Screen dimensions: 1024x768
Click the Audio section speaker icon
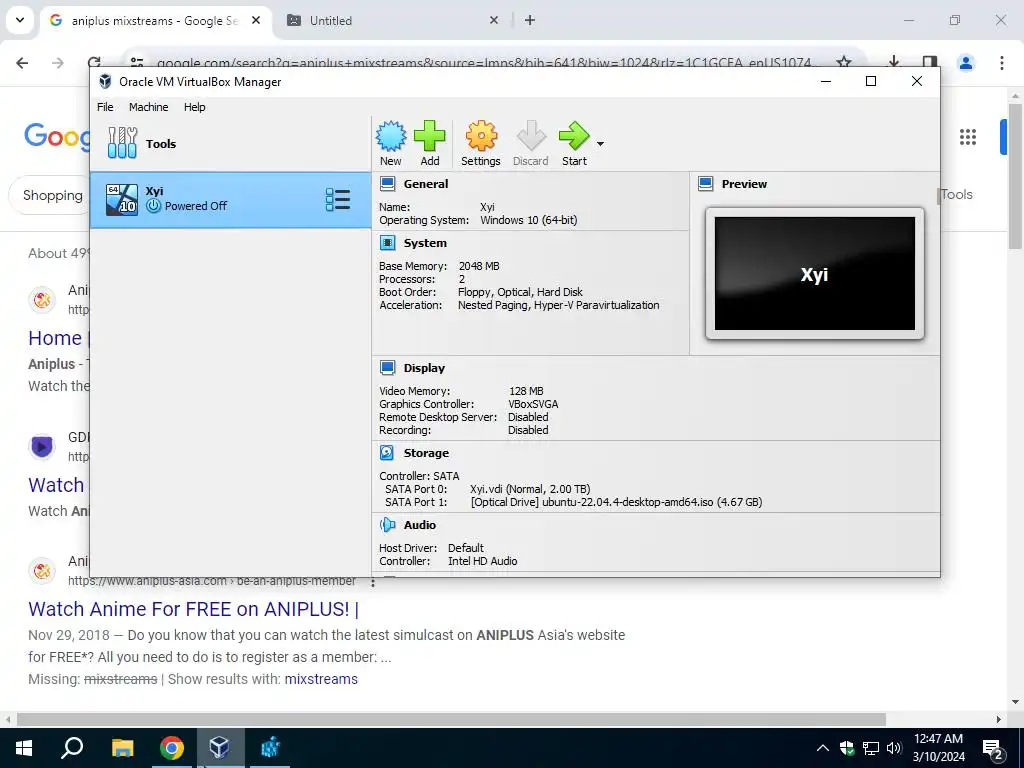[x=387, y=525]
